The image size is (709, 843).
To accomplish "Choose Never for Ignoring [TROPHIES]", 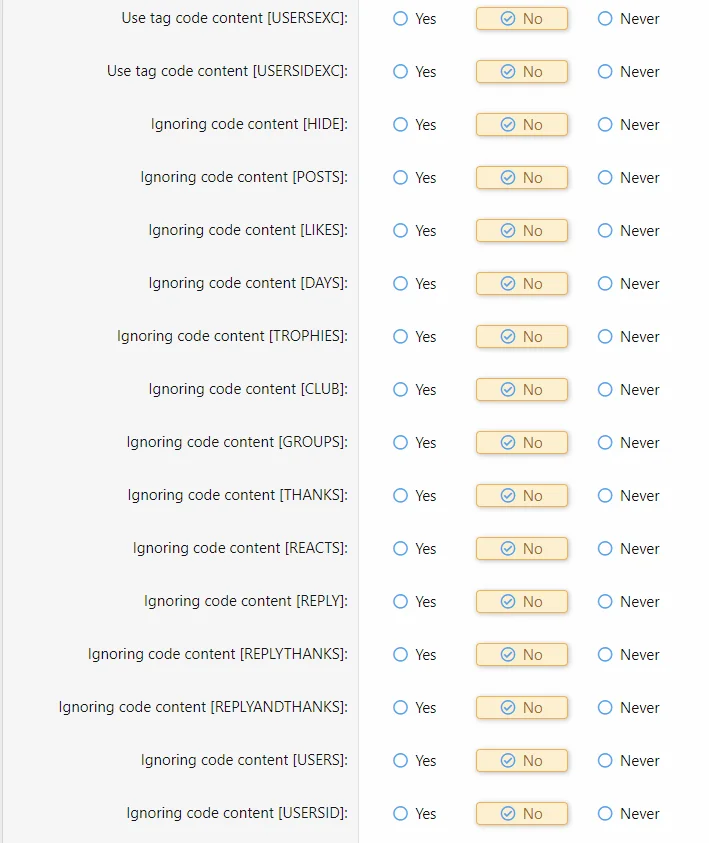I will 605,337.
